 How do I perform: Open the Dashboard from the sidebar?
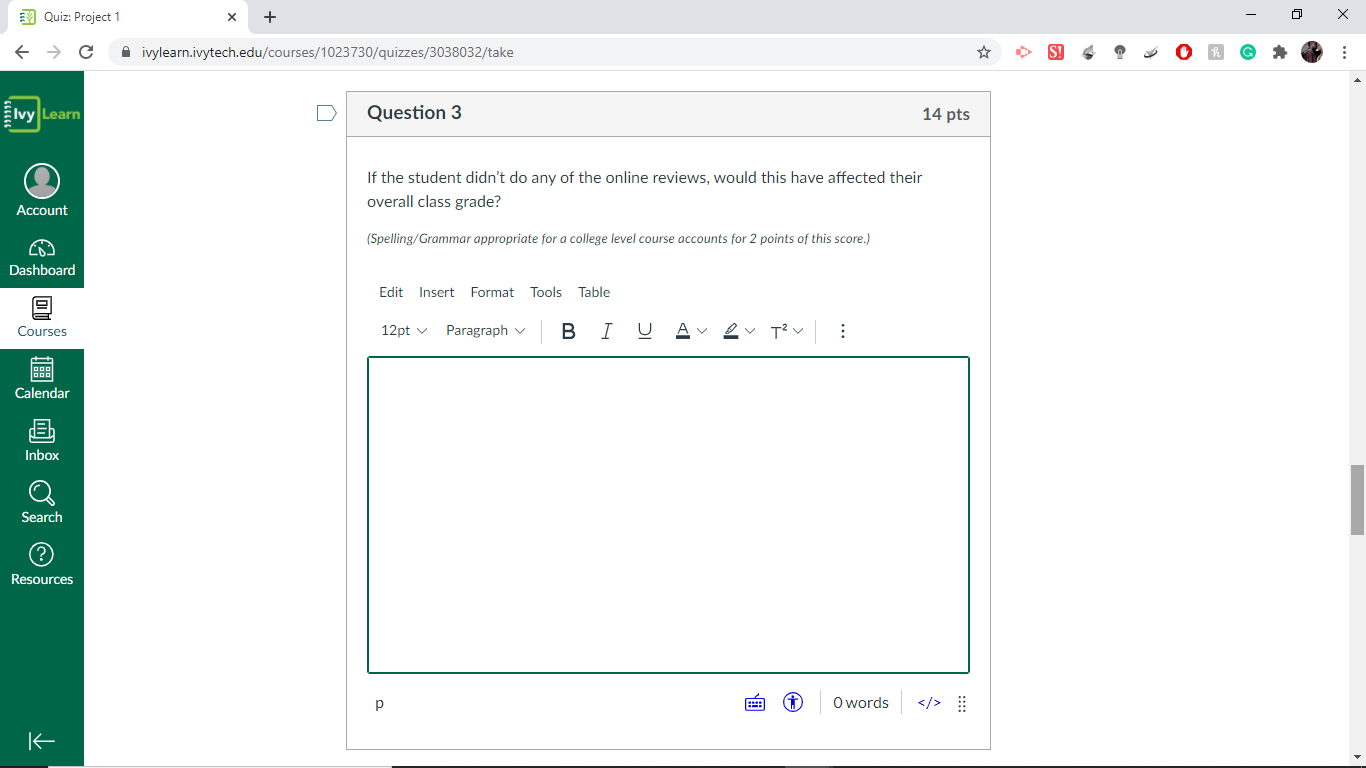click(x=42, y=256)
